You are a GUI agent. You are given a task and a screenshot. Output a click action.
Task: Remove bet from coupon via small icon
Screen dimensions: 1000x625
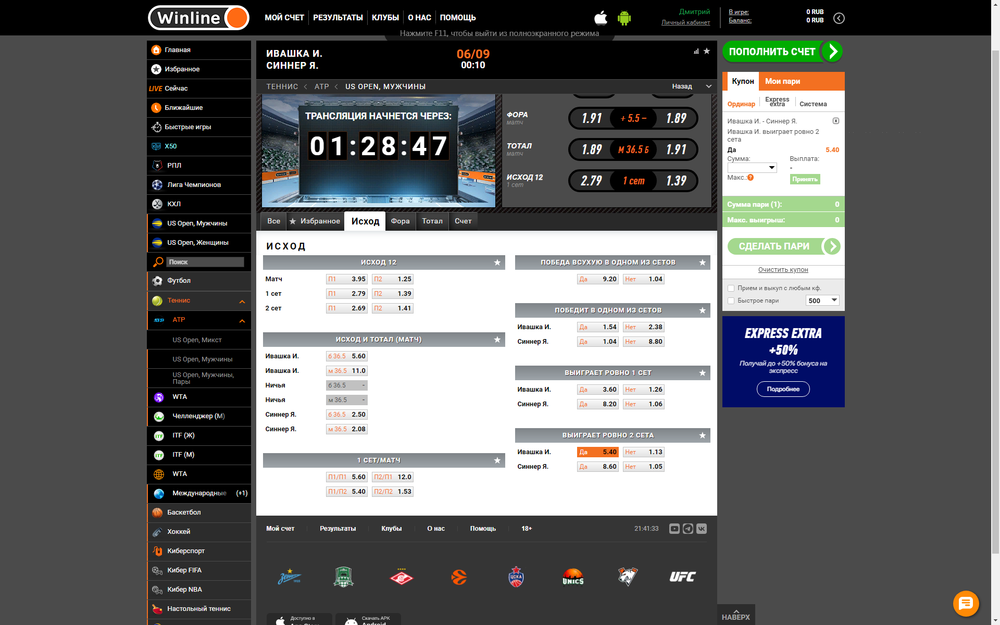pos(835,121)
